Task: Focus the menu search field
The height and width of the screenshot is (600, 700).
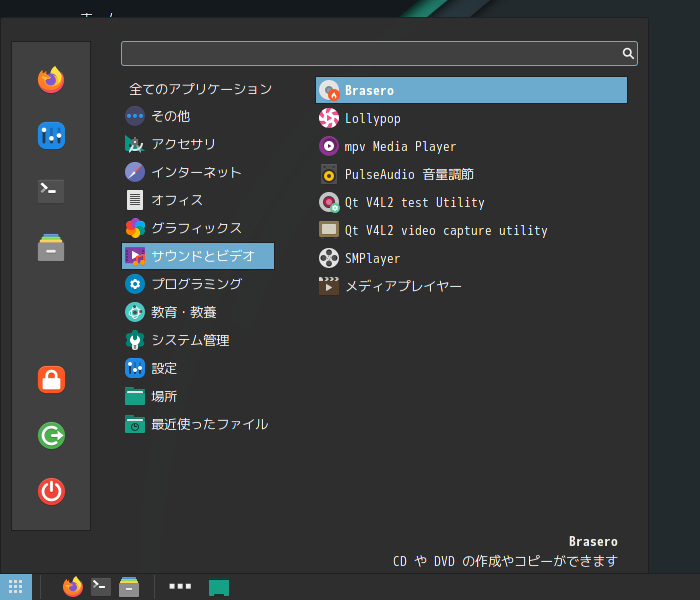Action: [379, 54]
